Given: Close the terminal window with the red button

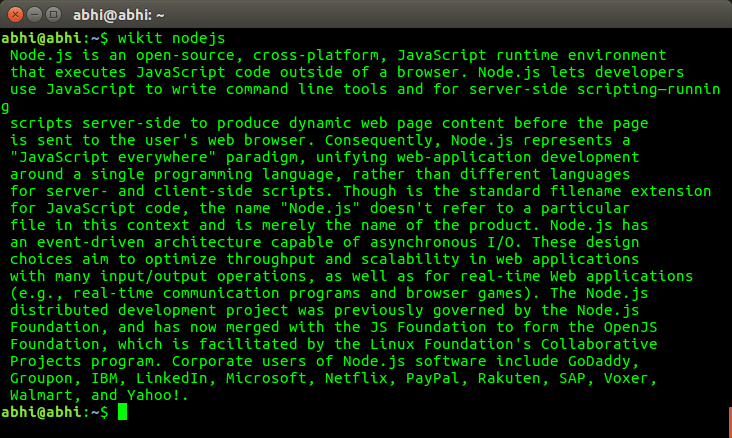Looking at the screenshot, I should tap(15, 15).
